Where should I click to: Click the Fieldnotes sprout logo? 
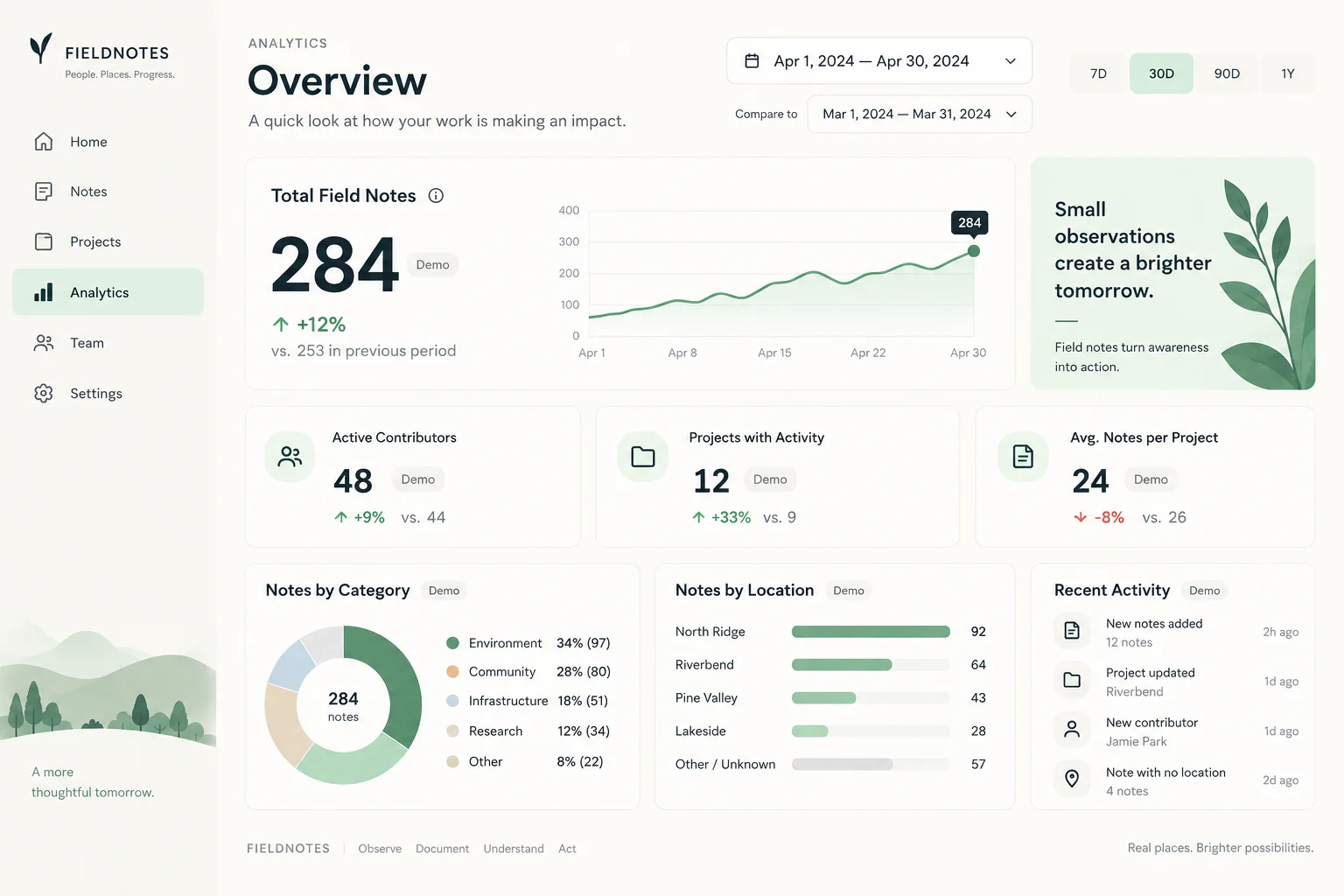(x=40, y=49)
